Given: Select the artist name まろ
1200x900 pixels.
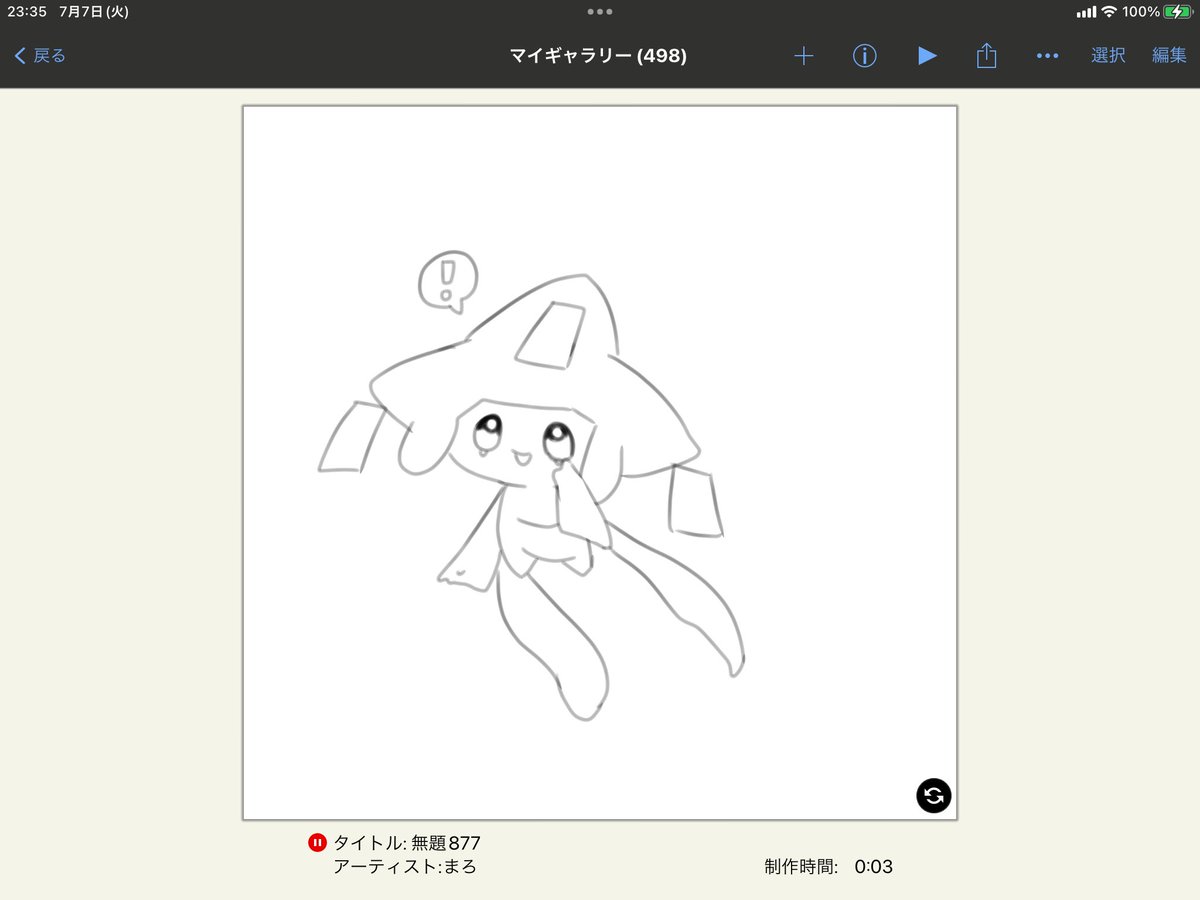Looking at the screenshot, I should pyautogui.click(x=460, y=867).
